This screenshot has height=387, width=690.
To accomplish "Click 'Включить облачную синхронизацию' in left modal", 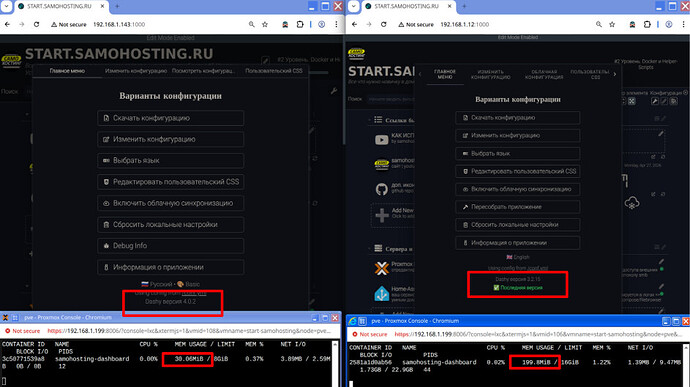I will [x=171, y=203].
